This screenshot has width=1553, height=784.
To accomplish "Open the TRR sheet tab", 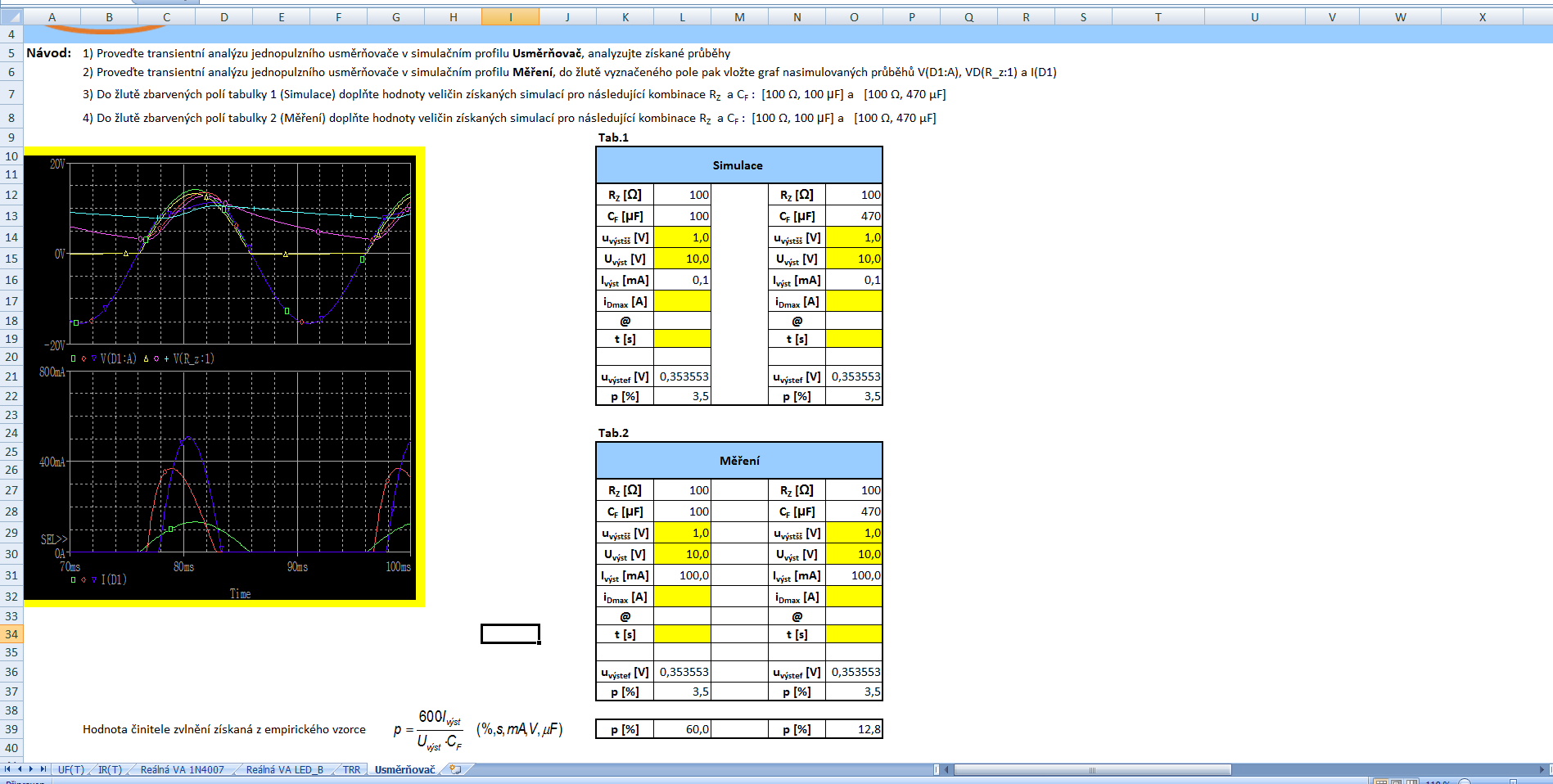I will 351,770.
